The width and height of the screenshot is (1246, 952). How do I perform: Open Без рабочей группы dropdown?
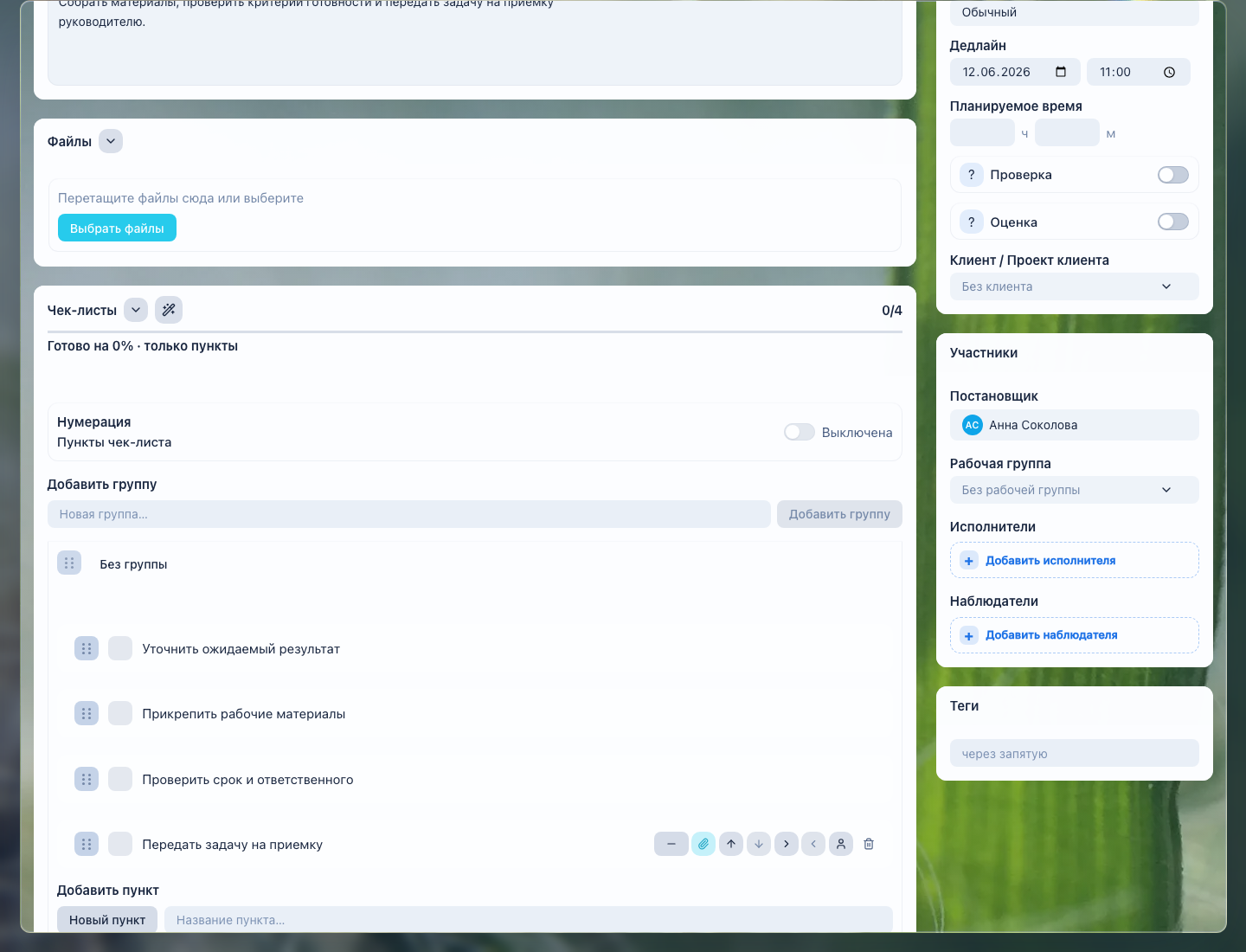[x=1074, y=490]
